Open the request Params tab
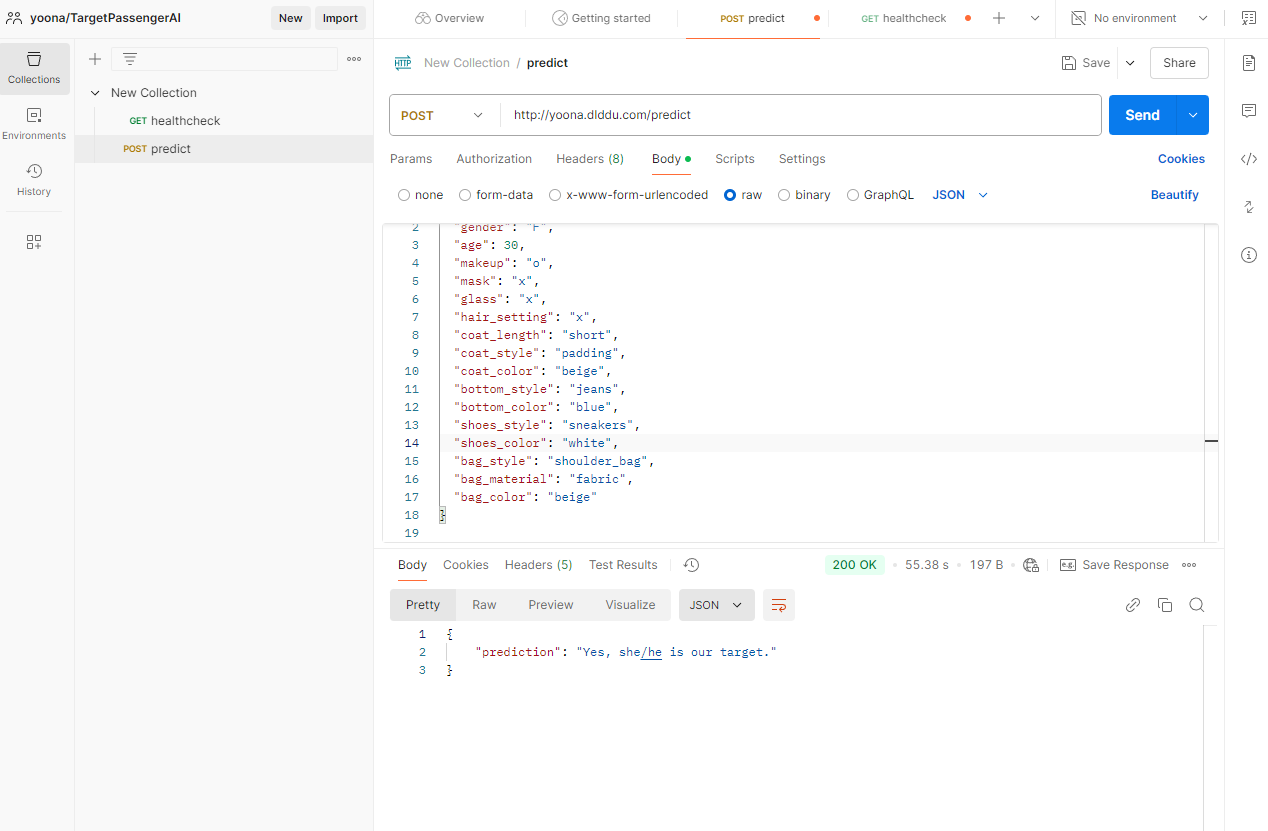 coord(411,159)
